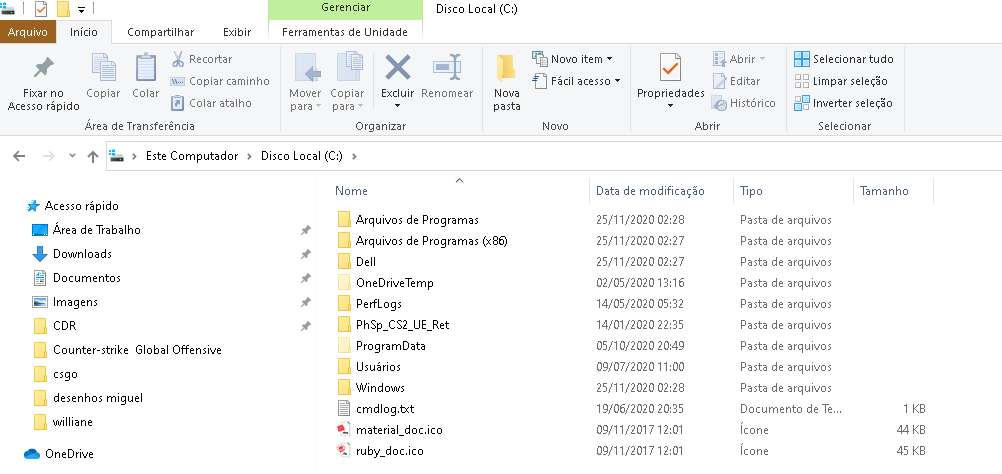1002x474 pixels.
Task: Go up one level with up arrow
Action: (93, 156)
